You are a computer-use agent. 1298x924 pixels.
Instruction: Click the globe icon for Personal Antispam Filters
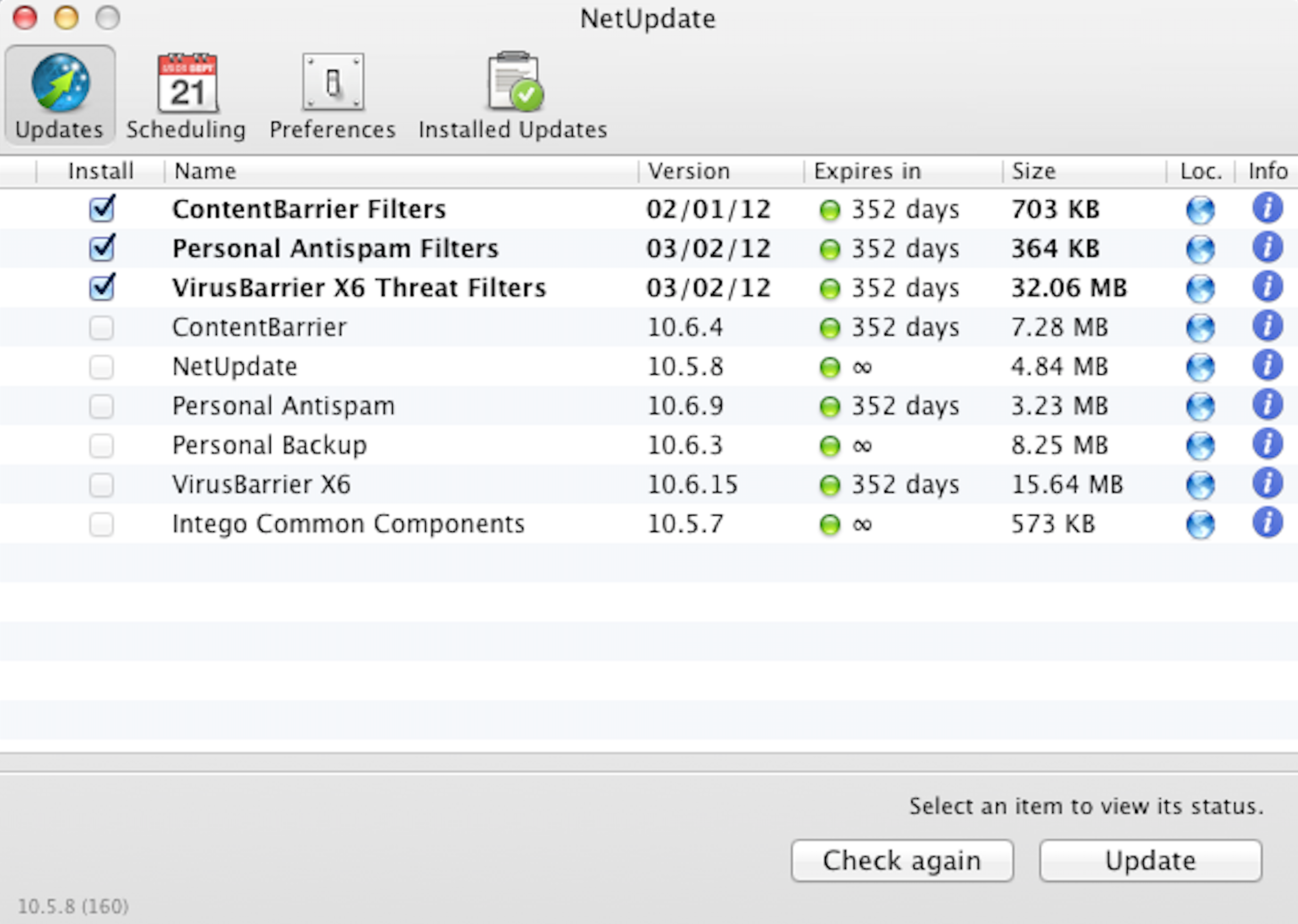pos(1200,249)
